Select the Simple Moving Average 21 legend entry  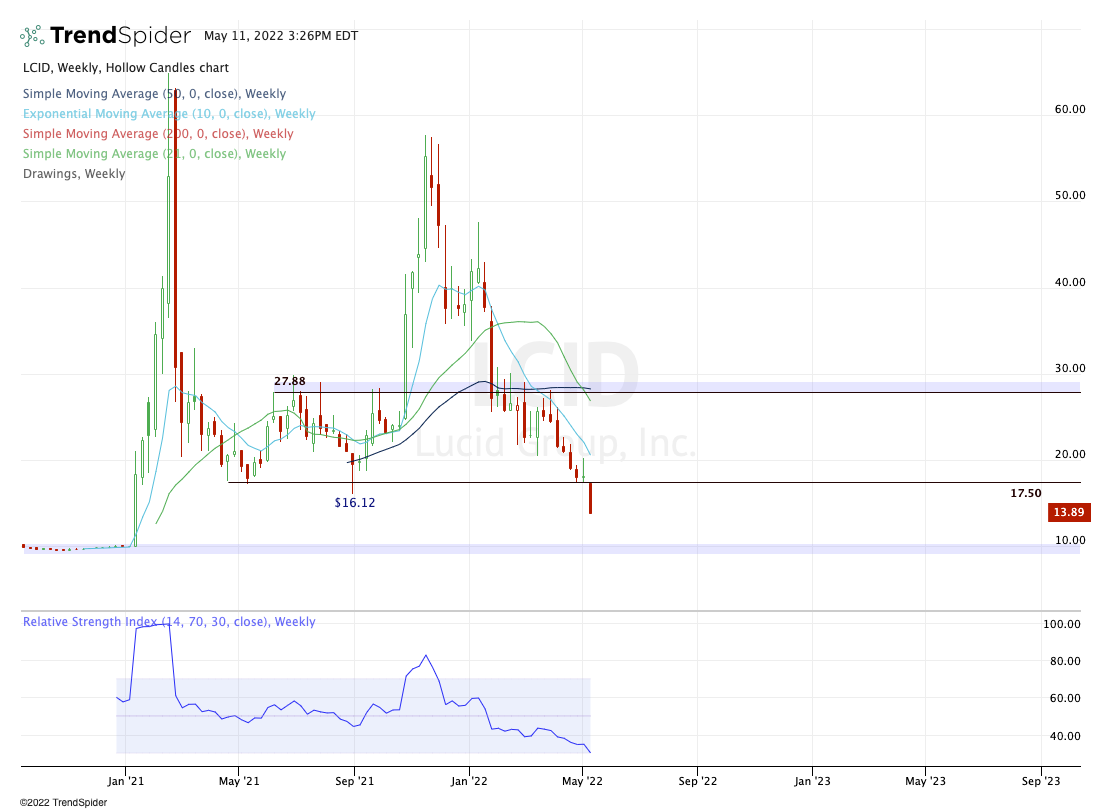(154, 153)
